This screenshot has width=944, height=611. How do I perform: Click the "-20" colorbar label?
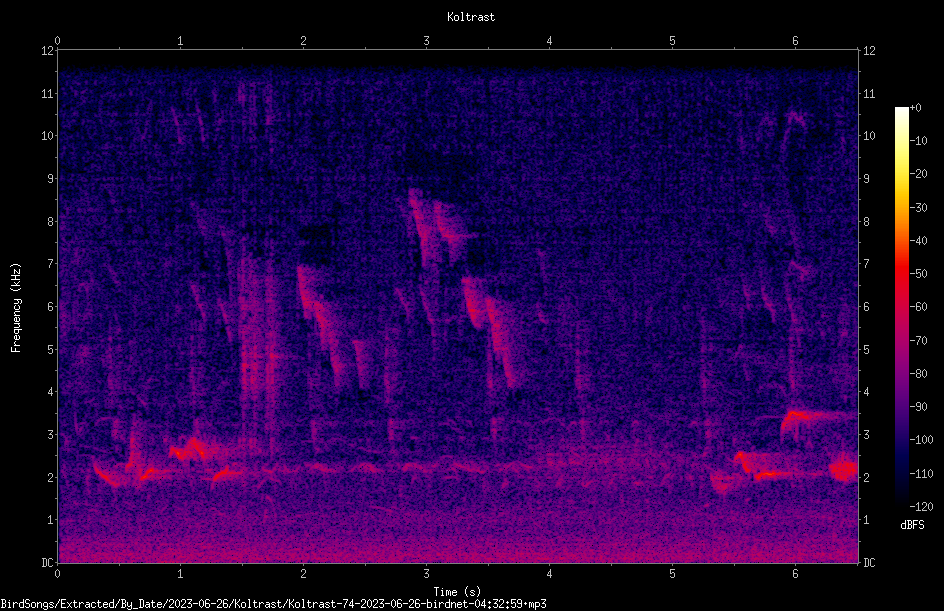pos(918,174)
